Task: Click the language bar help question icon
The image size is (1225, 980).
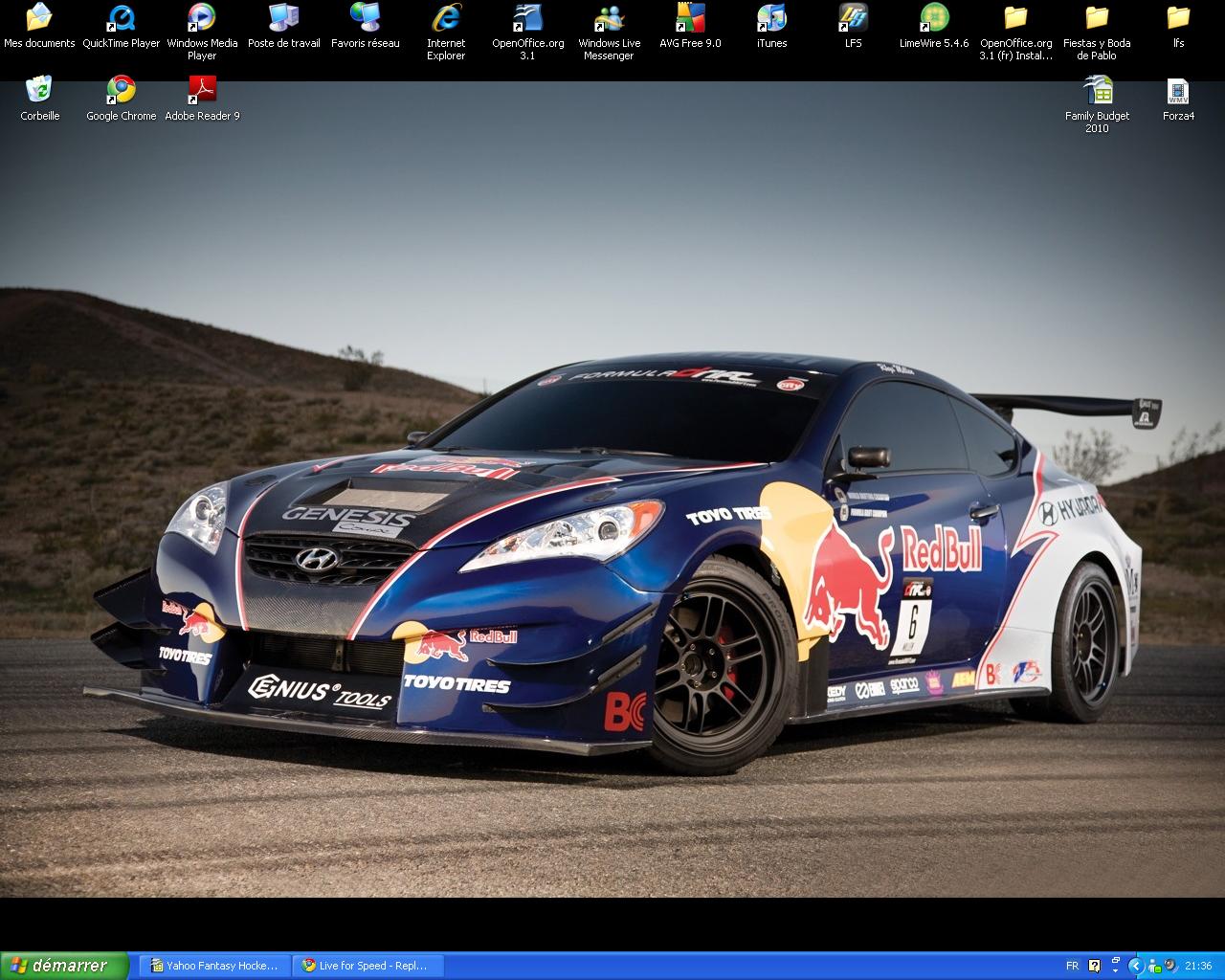Action: pyautogui.click(x=1094, y=966)
